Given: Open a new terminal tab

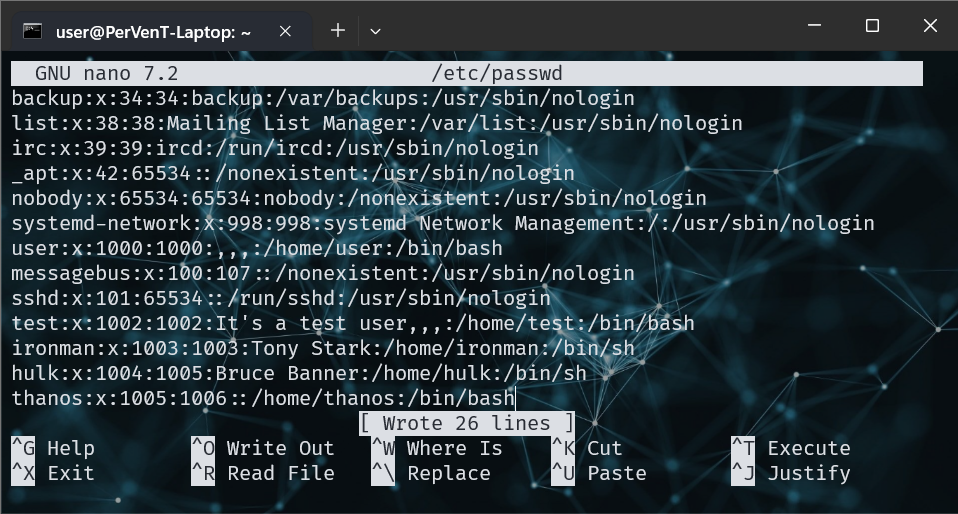Looking at the screenshot, I should (x=338, y=30).
